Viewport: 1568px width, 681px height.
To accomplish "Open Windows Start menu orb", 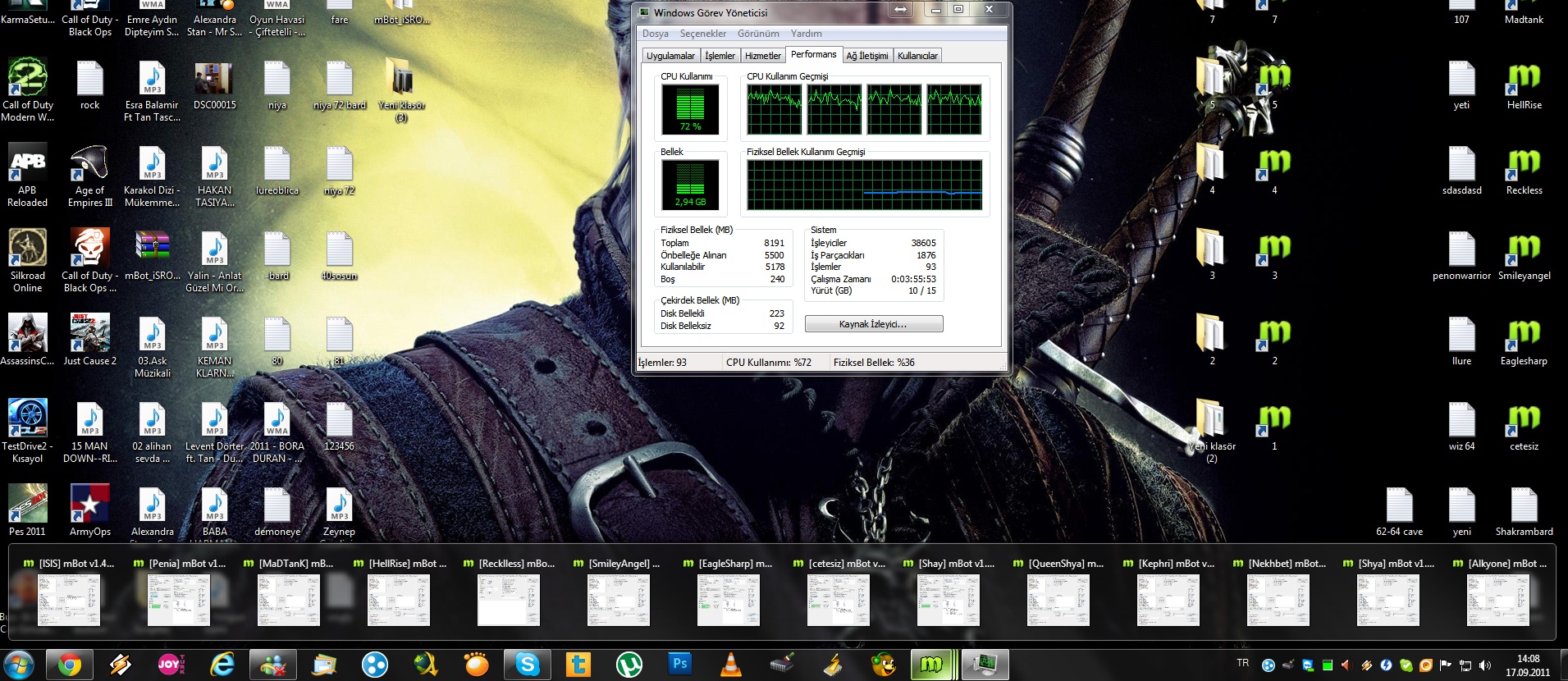I will 19,664.
